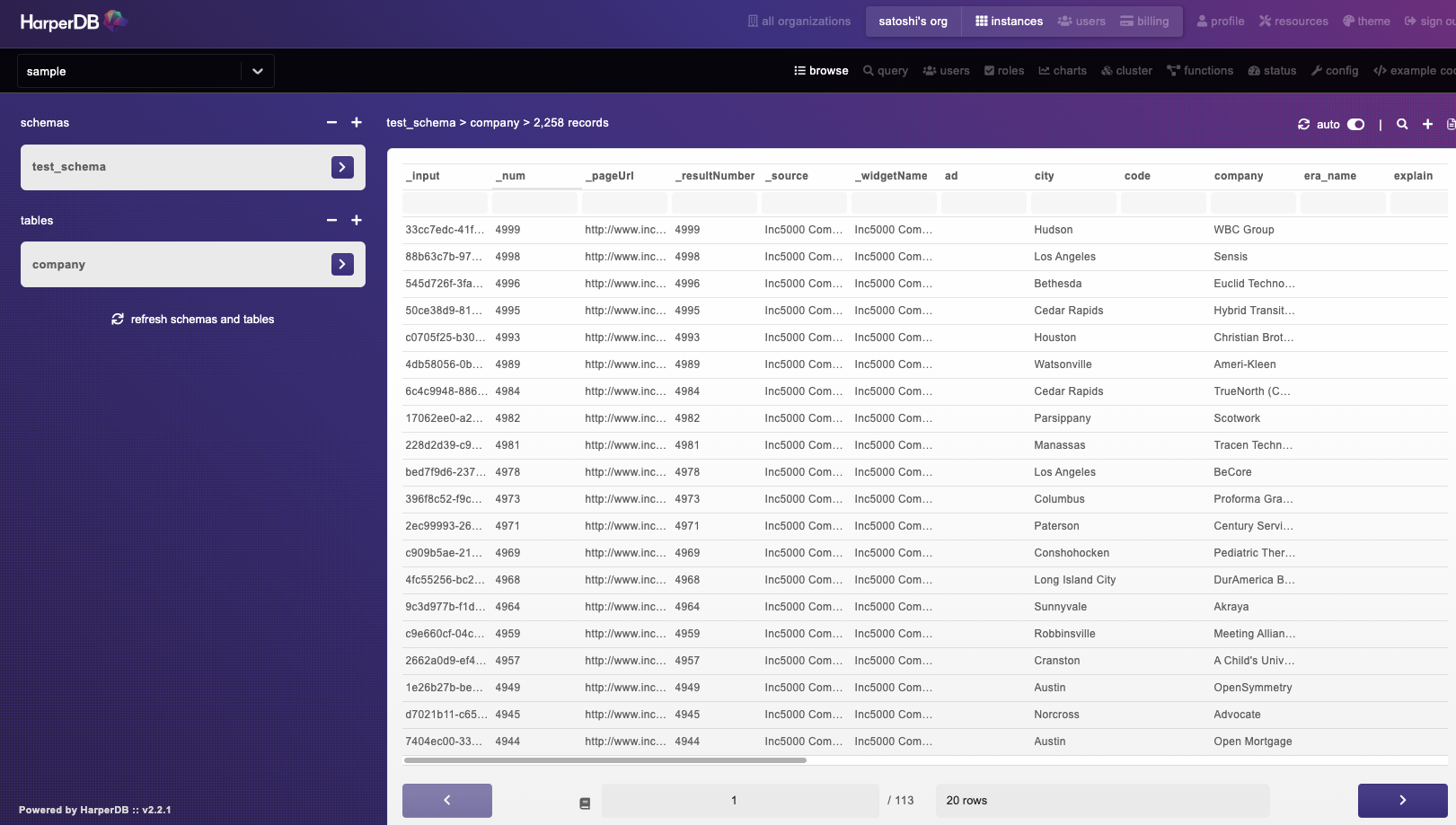Open the functions view
This screenshot has width=1456, height=825.
1200,71
